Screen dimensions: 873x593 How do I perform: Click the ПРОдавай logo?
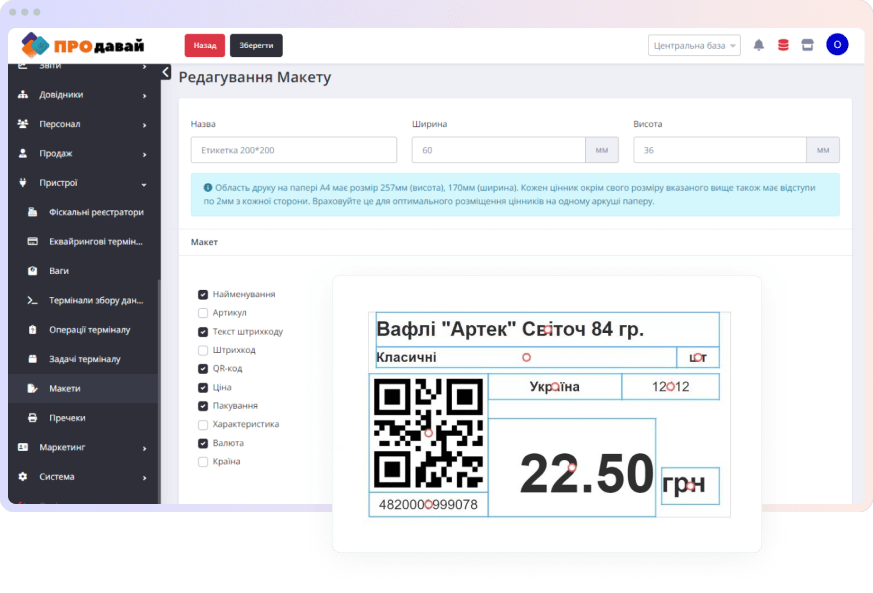pos(82,45)
